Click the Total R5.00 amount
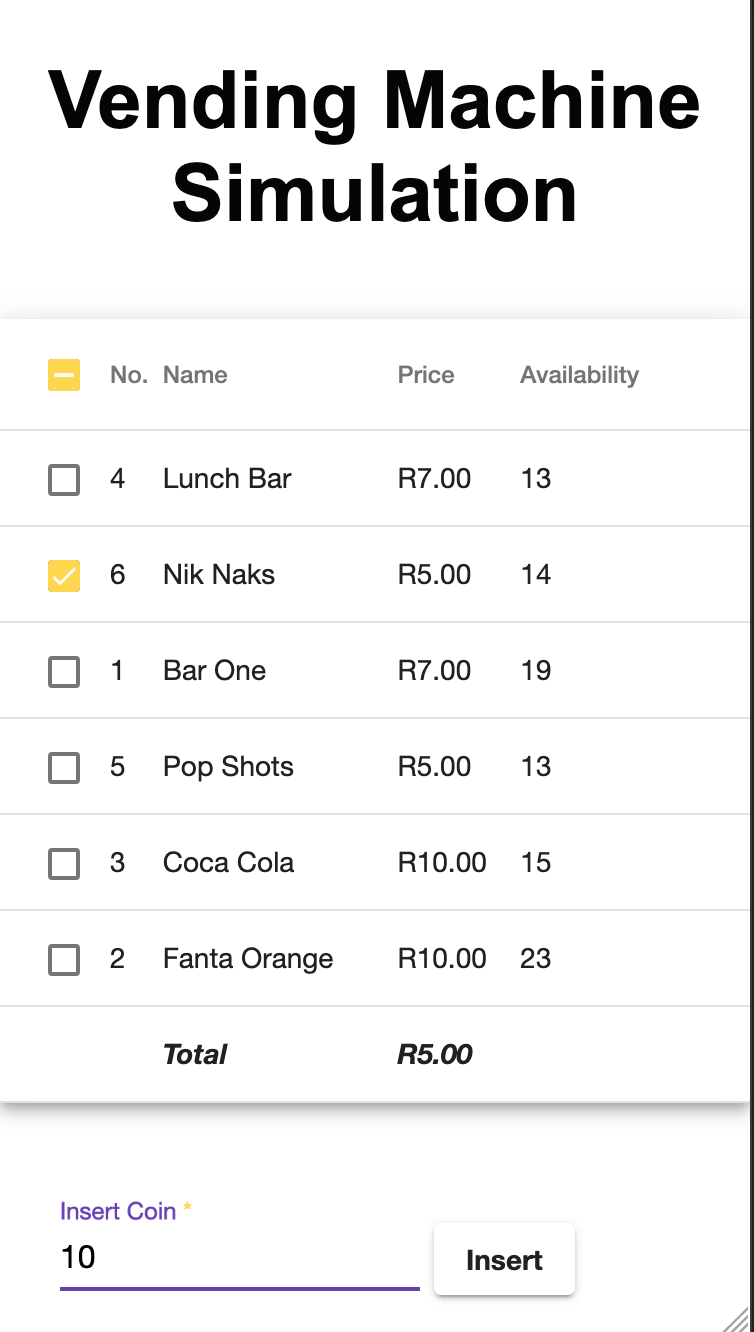754x1332 pixels. [x=435, y=1054]
